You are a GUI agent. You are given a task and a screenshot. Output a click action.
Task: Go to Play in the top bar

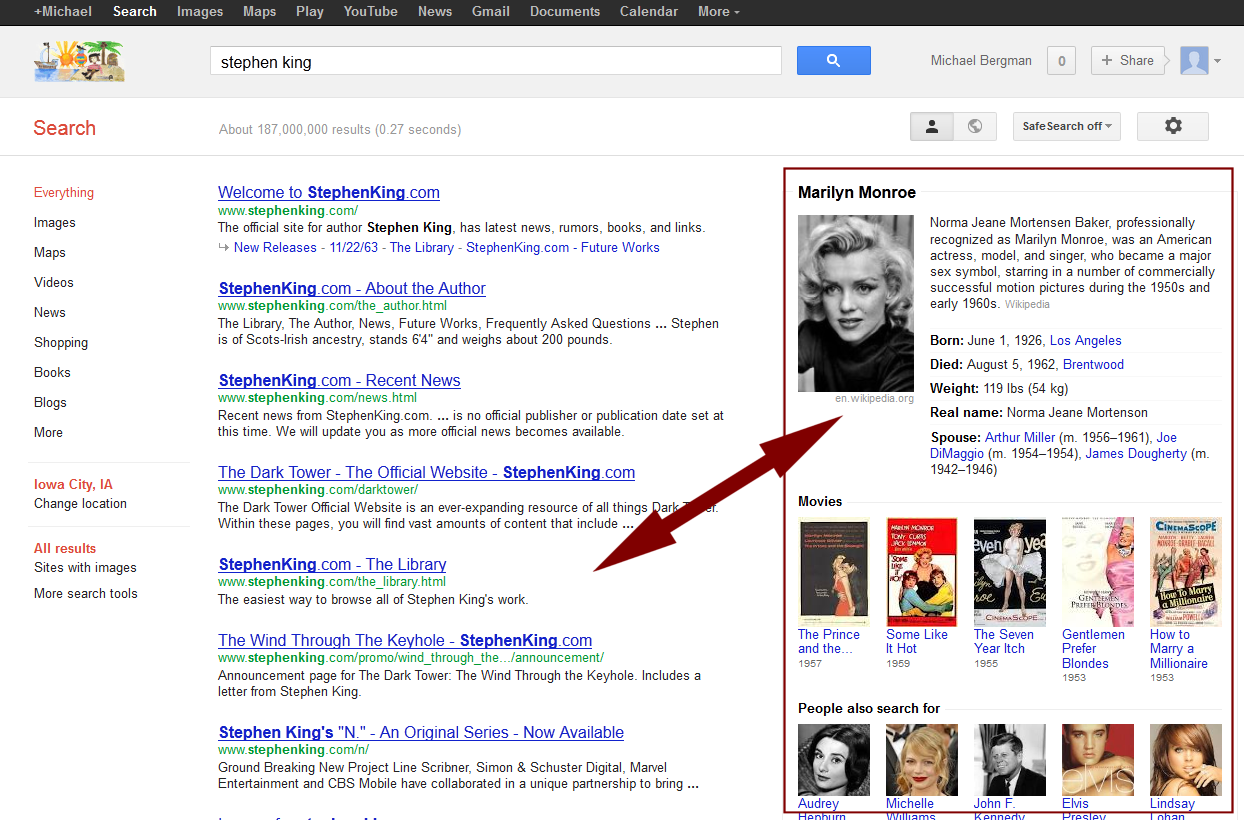310,12
